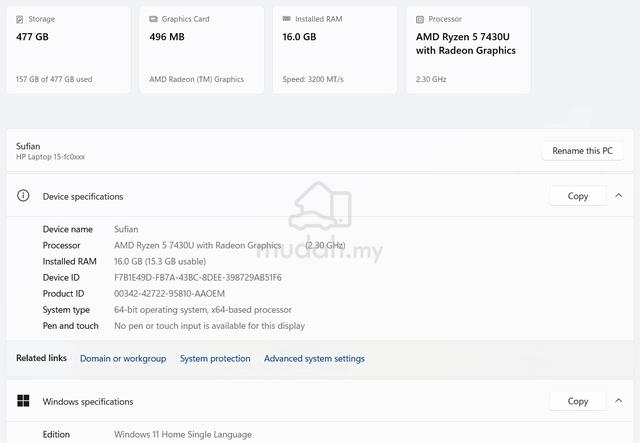Screen dimensions: 640x443
Task: Click the Windows logo icon beside Windows specifications
Action: 23,401
